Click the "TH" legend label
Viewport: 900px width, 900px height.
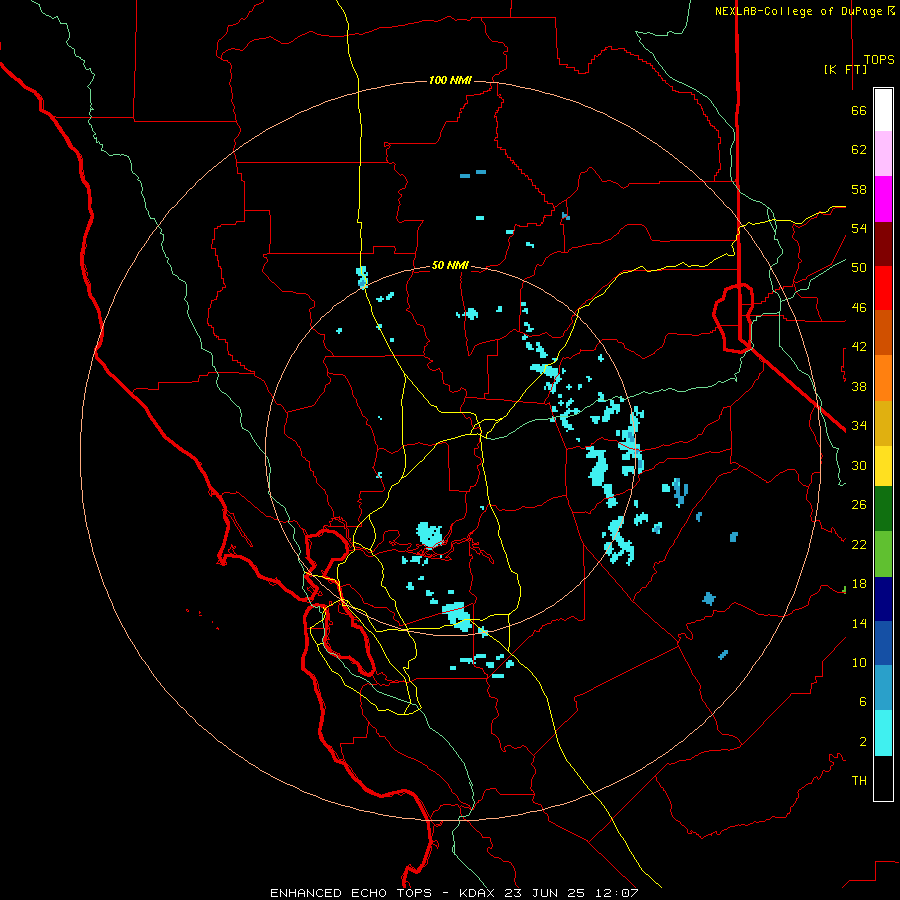pos(859,781)
